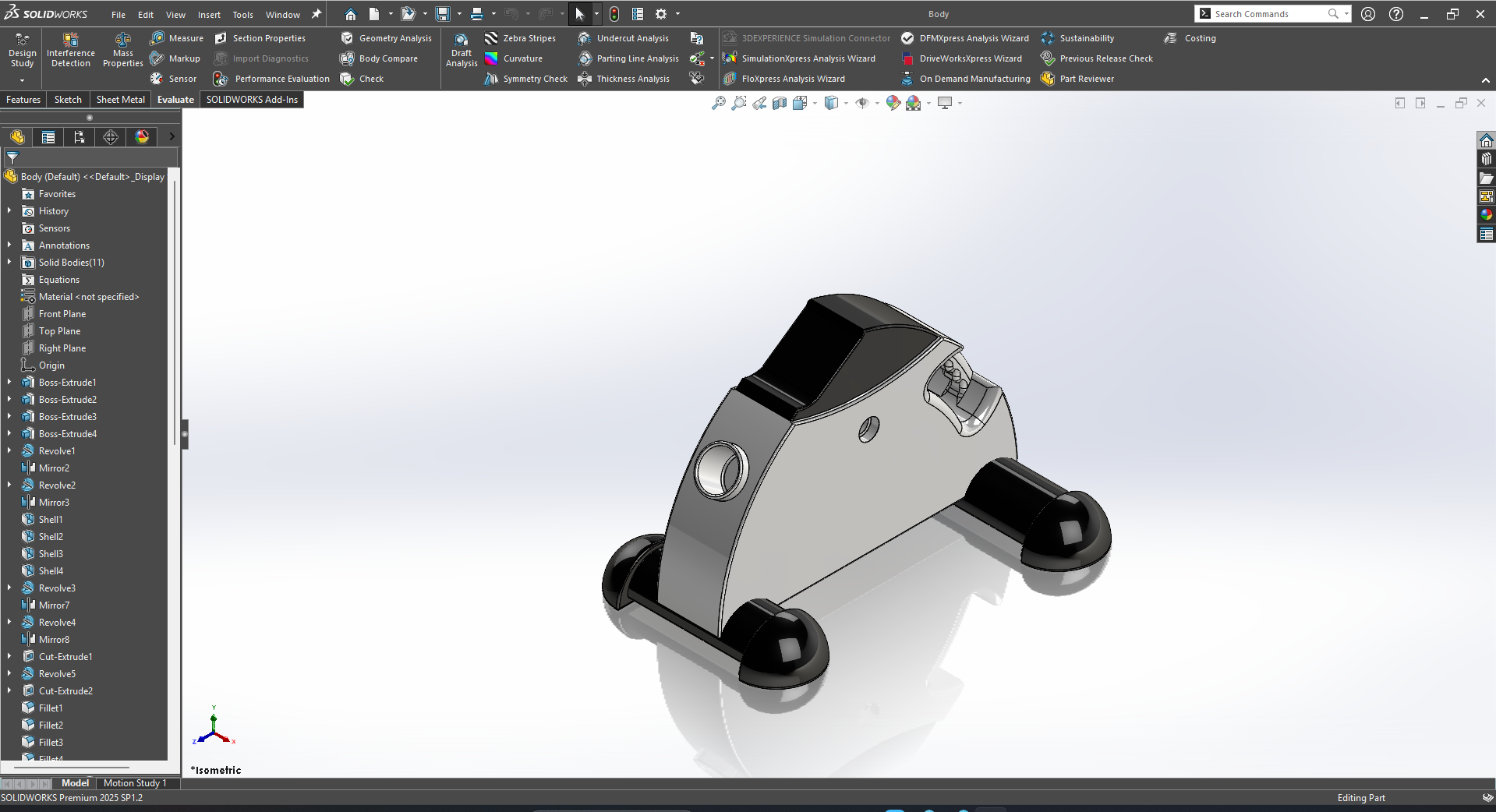
Task: Expand the Solid Bodies(11) folder
Action: tap(9, 263)
